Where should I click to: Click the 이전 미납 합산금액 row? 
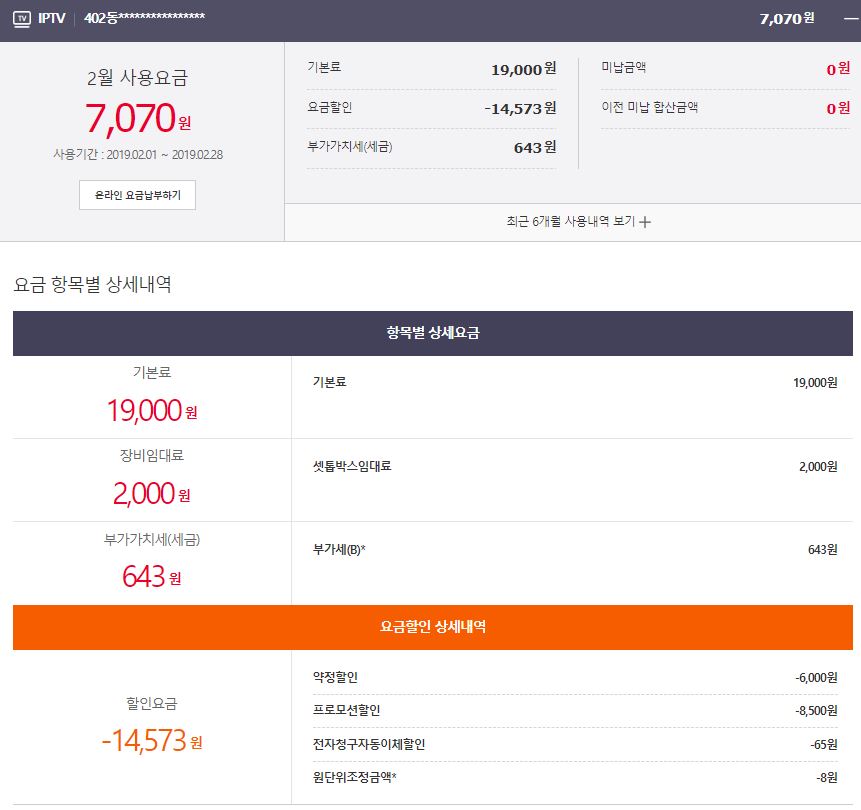pyautogui.click(x=725, y=108)
